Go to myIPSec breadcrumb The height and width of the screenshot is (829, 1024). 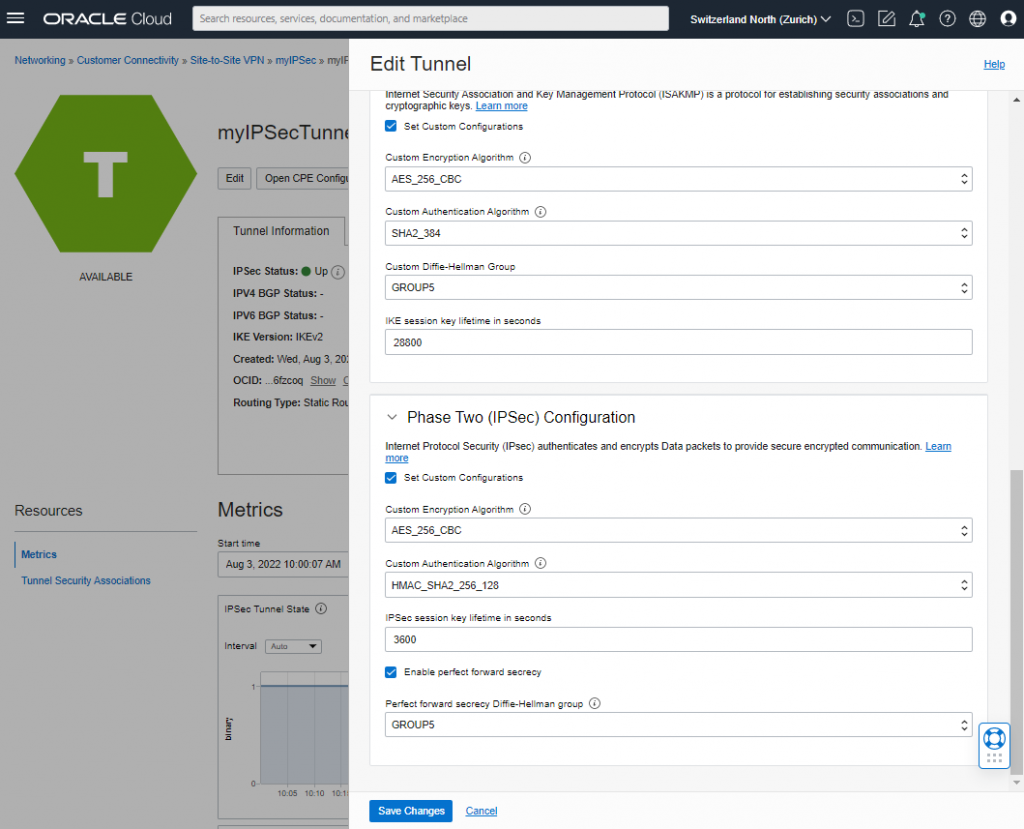(x=296, y=60)
